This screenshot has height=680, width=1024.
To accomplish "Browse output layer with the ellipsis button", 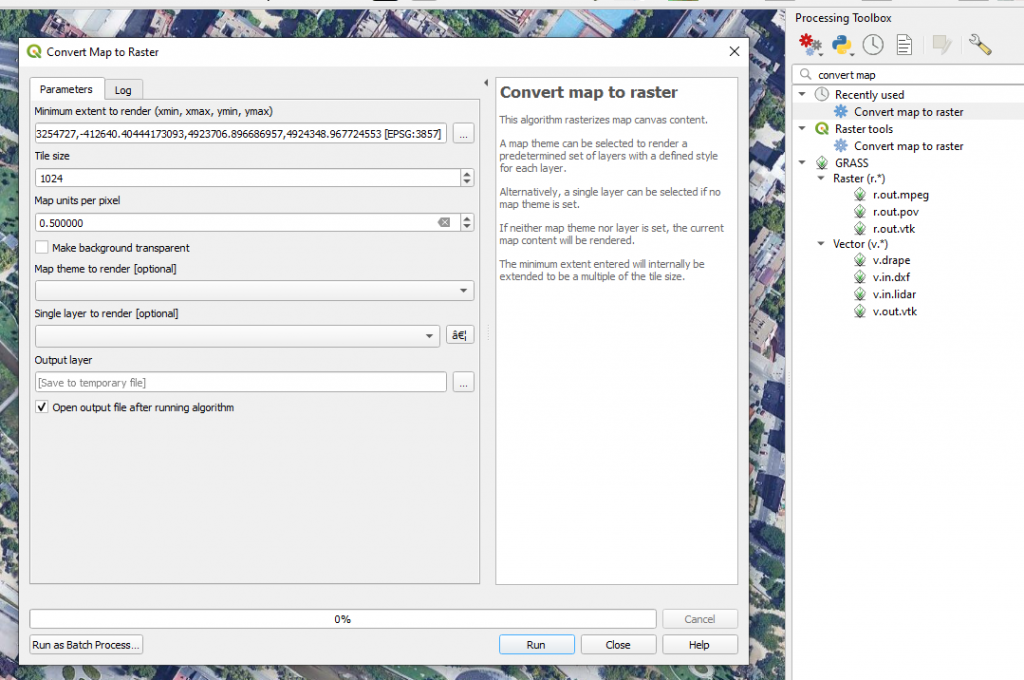I will coord(463,382).
